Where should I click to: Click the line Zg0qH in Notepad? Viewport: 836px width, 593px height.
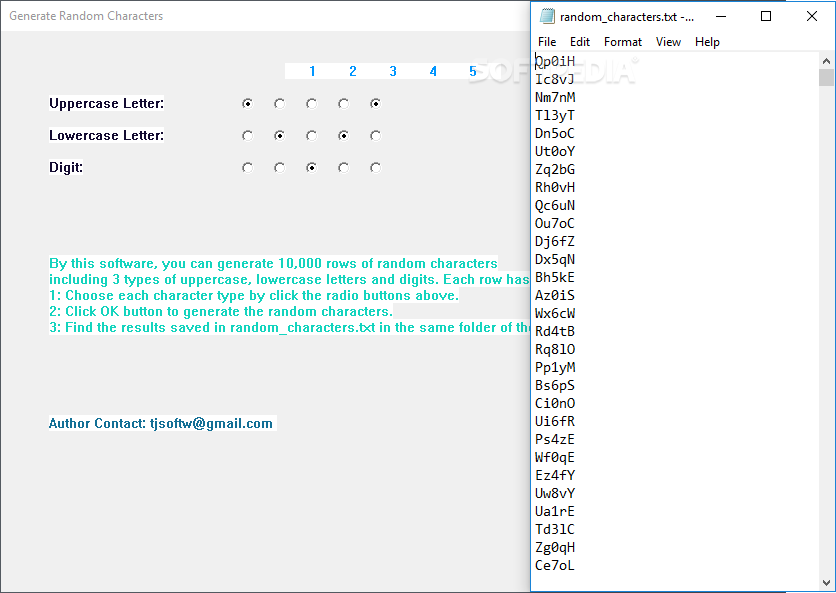[555, 548]
